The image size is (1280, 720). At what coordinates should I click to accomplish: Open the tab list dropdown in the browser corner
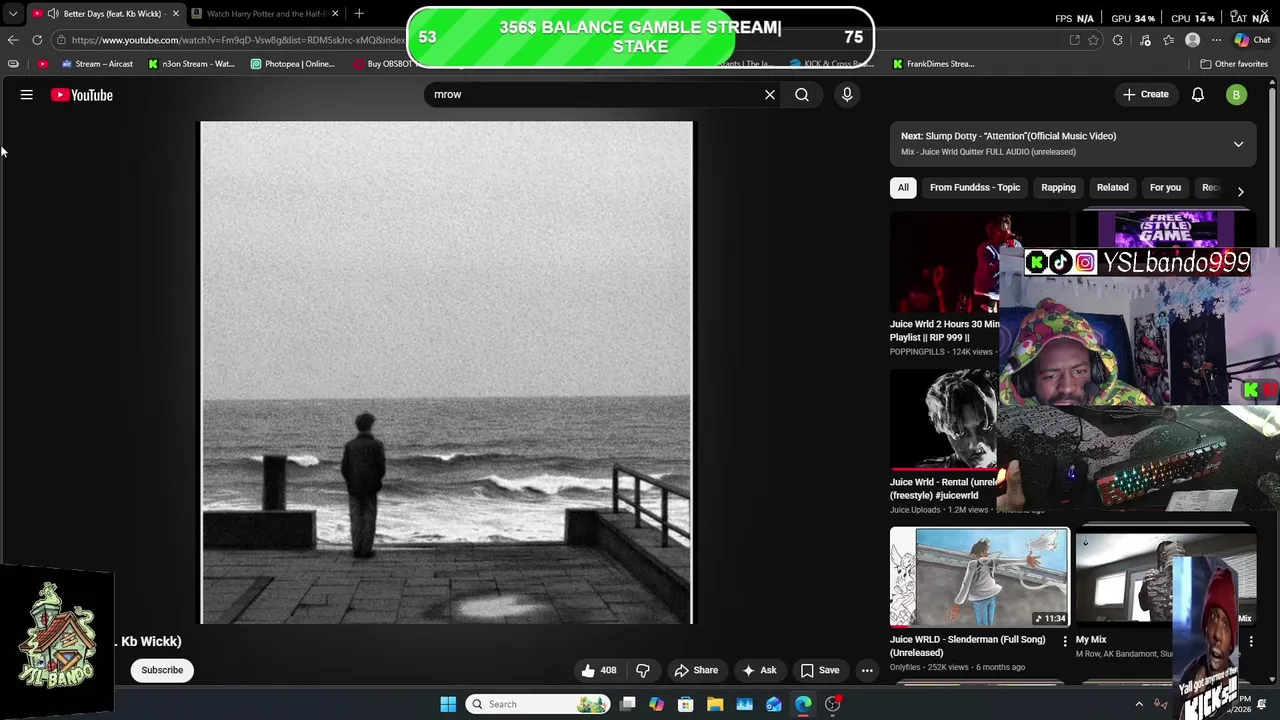(13, 14)
